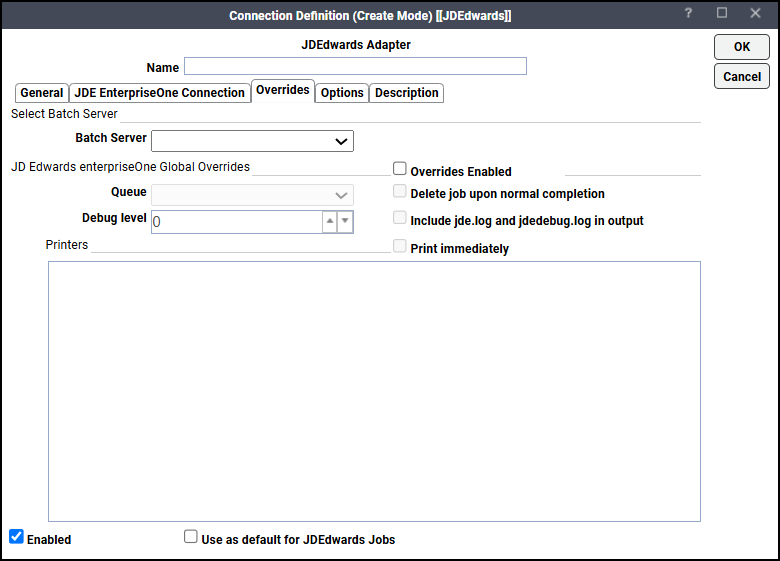Viewport: 780px width, 561px height.
Task: Toggle Include jde.log and jdedebug.log in output
Action: [399, 218]
